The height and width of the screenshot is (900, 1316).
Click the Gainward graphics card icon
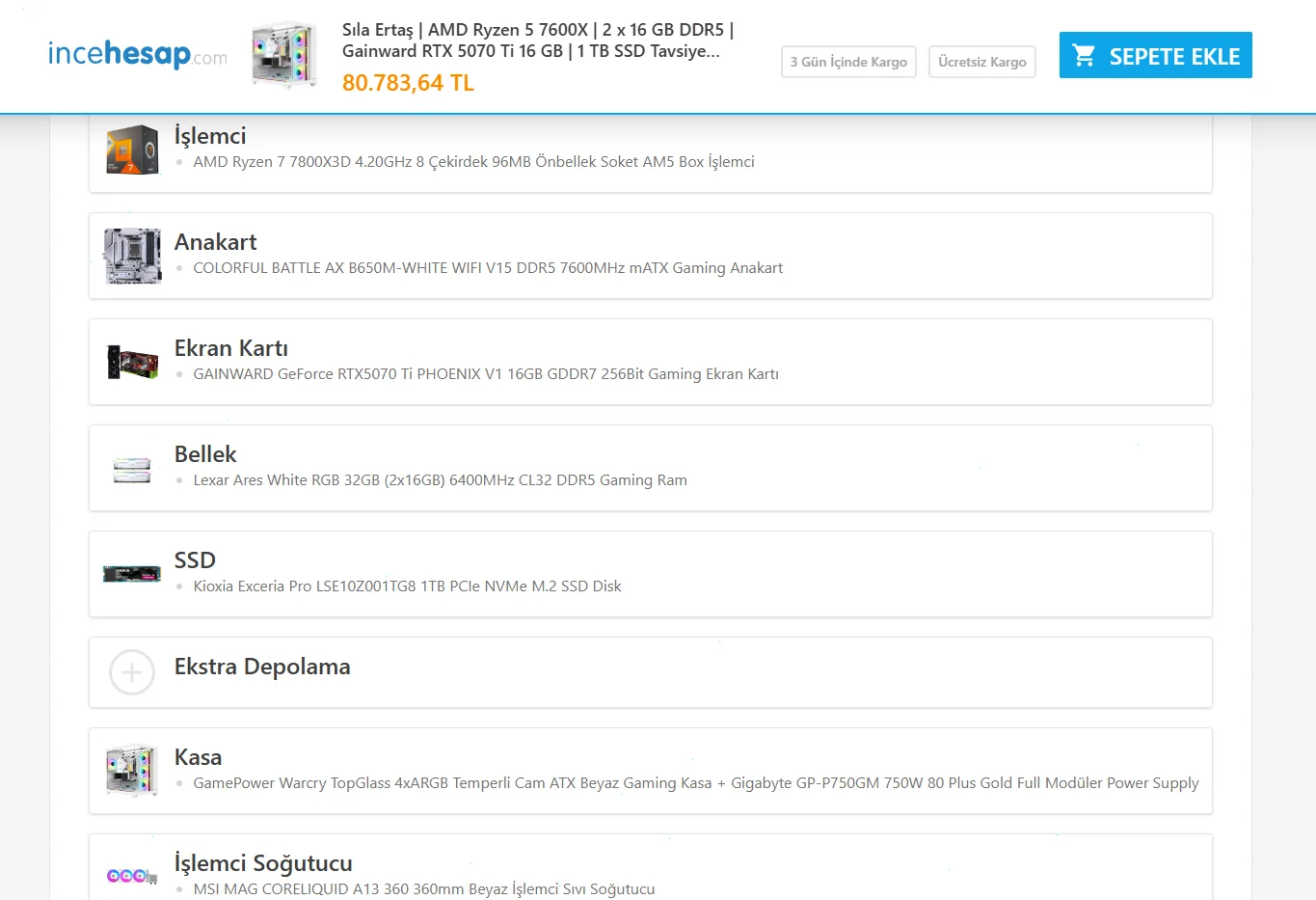pos(132,362)
